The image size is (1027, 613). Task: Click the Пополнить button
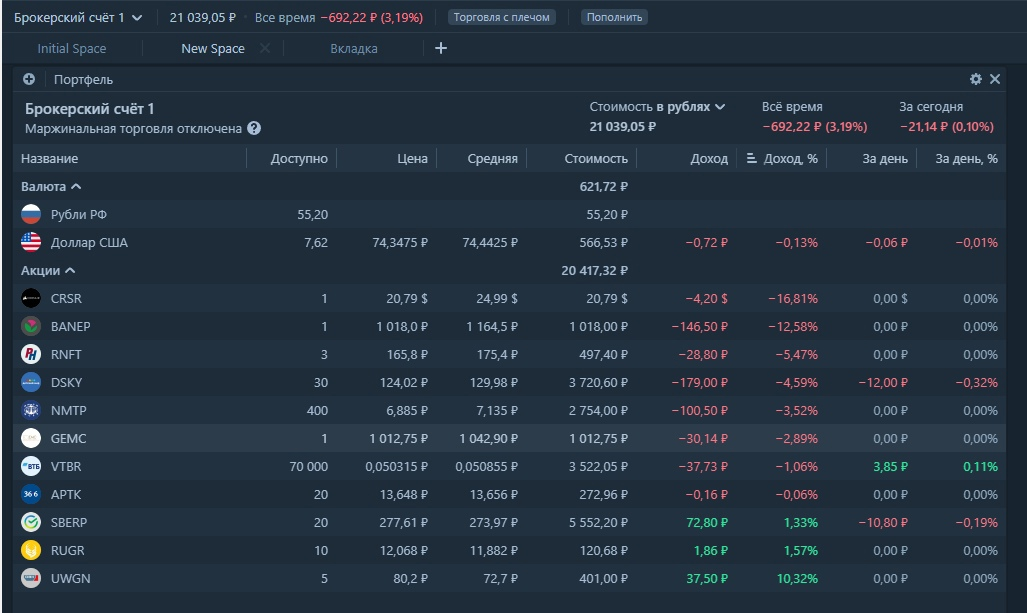coord(614,17)
